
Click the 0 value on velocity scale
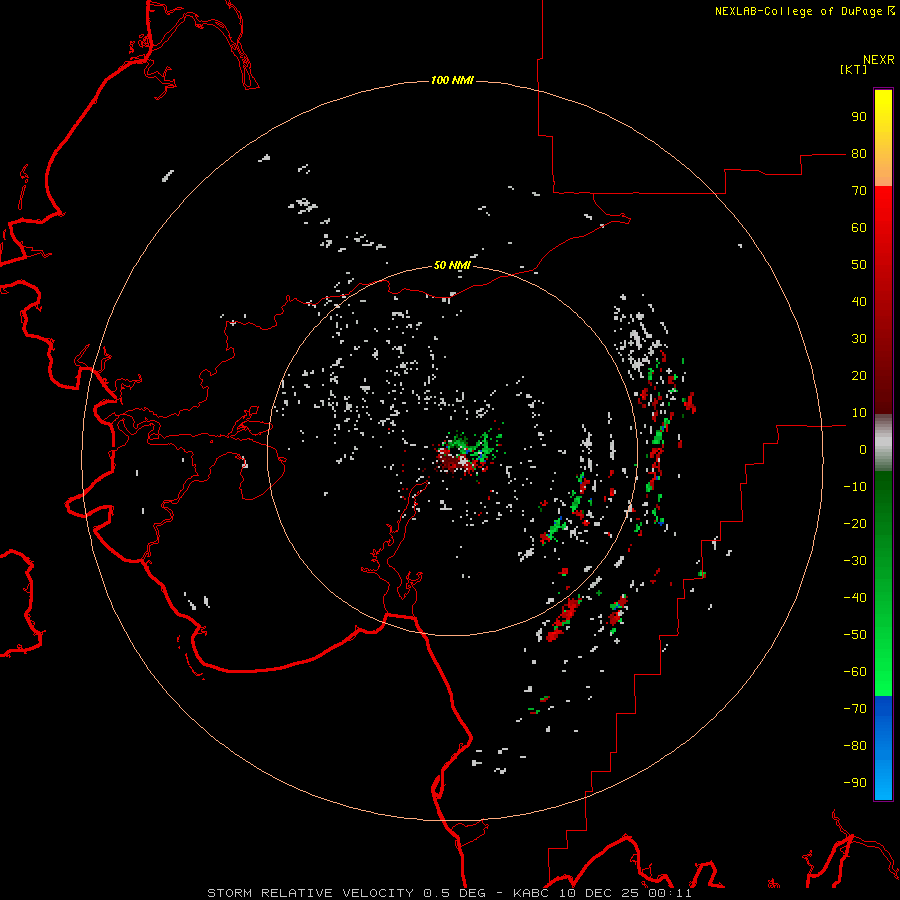863,450
